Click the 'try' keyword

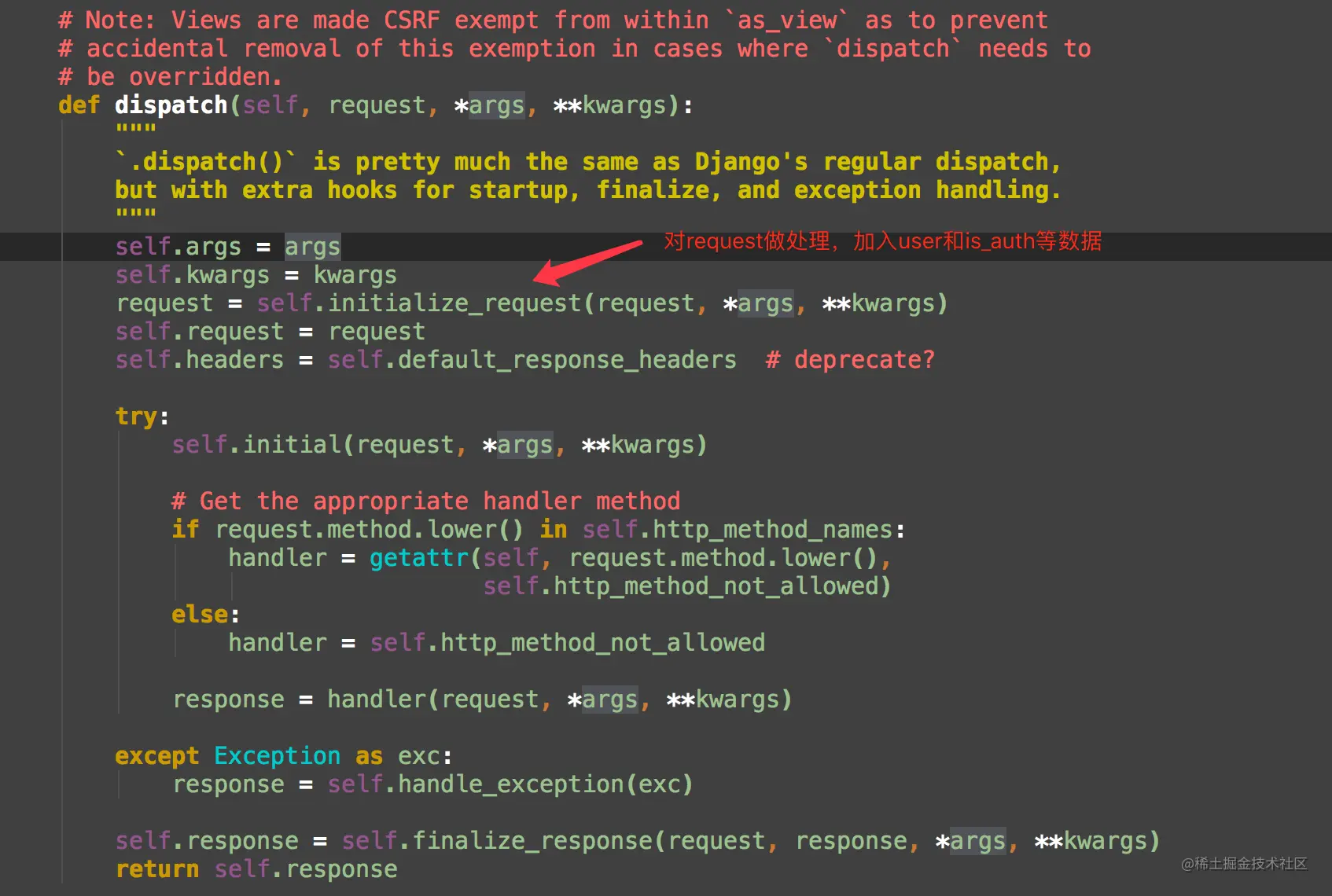[x=136, y=416]
